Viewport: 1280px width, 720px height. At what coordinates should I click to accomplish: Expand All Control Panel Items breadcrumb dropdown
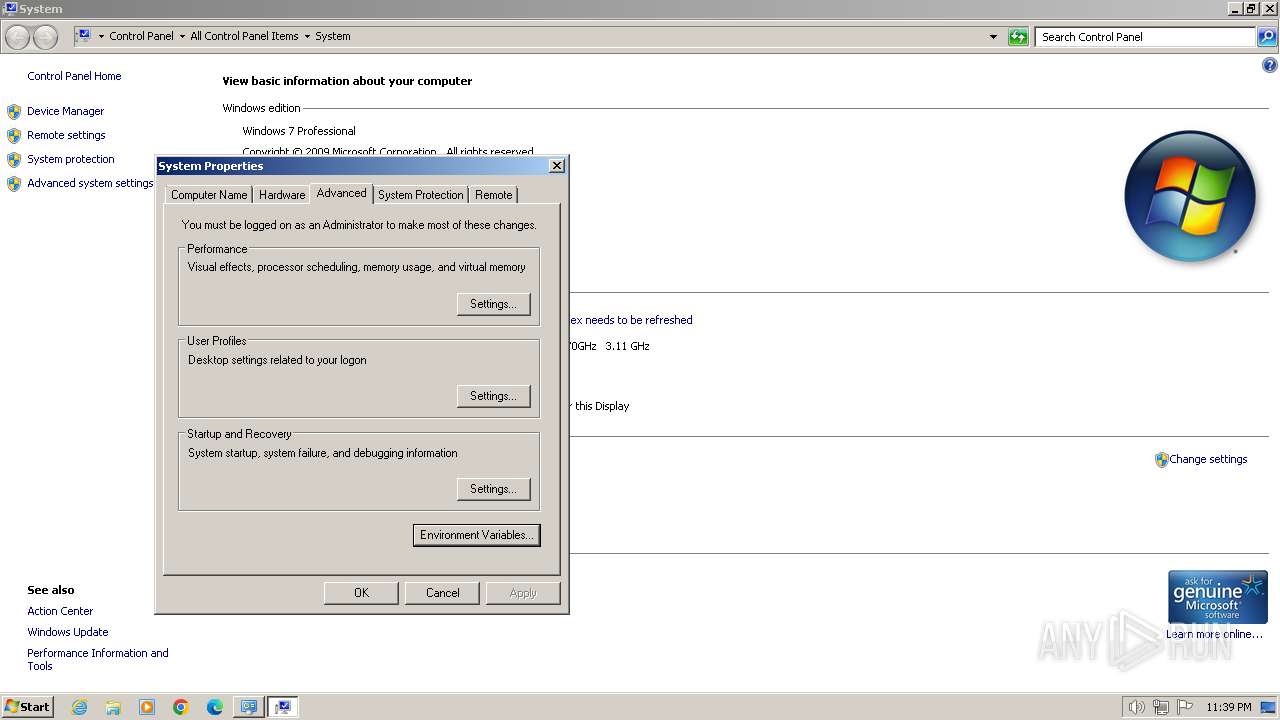tap(307, 36)
